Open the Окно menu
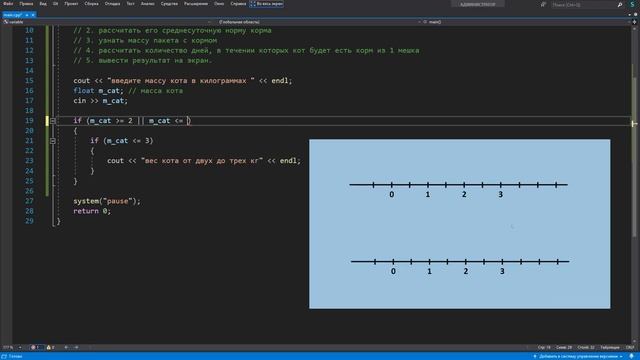The width and height of the screenshot is (640, 360). pos(219,4)
